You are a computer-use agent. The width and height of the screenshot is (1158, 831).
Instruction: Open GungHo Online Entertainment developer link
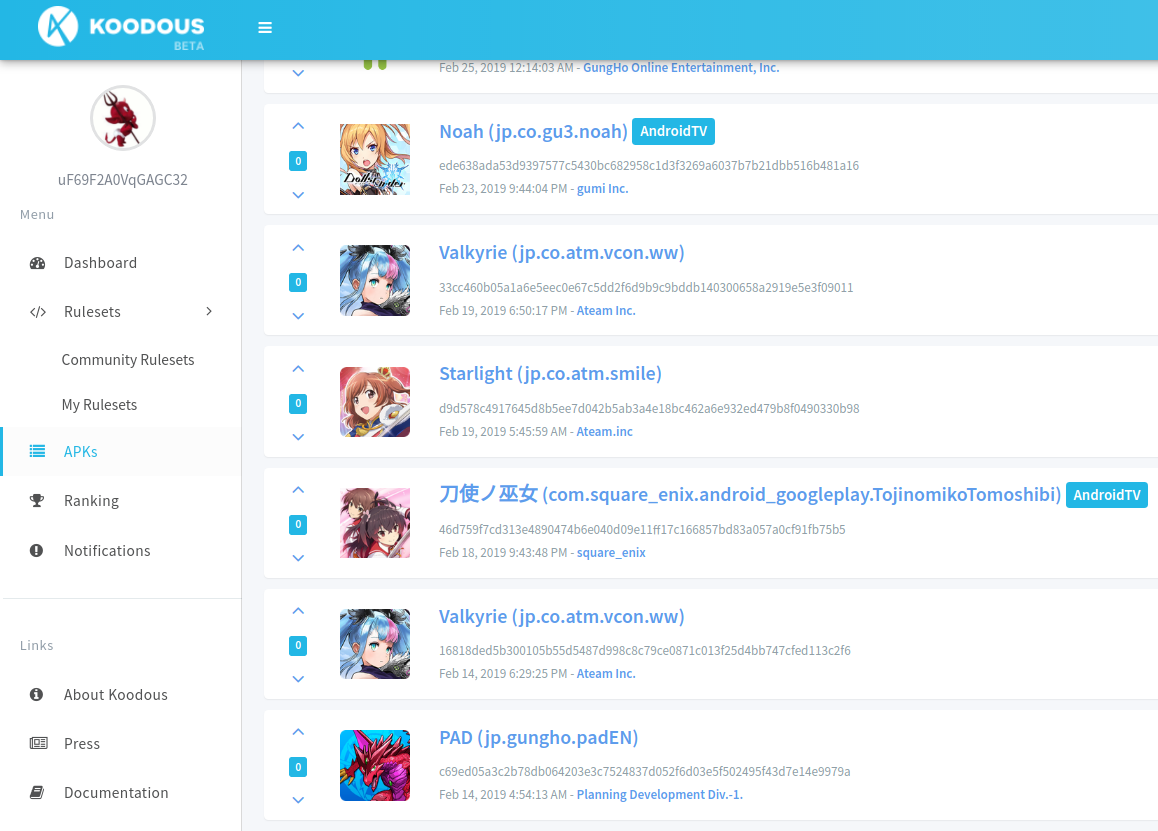pyautogui.click(x=681, y=67)
